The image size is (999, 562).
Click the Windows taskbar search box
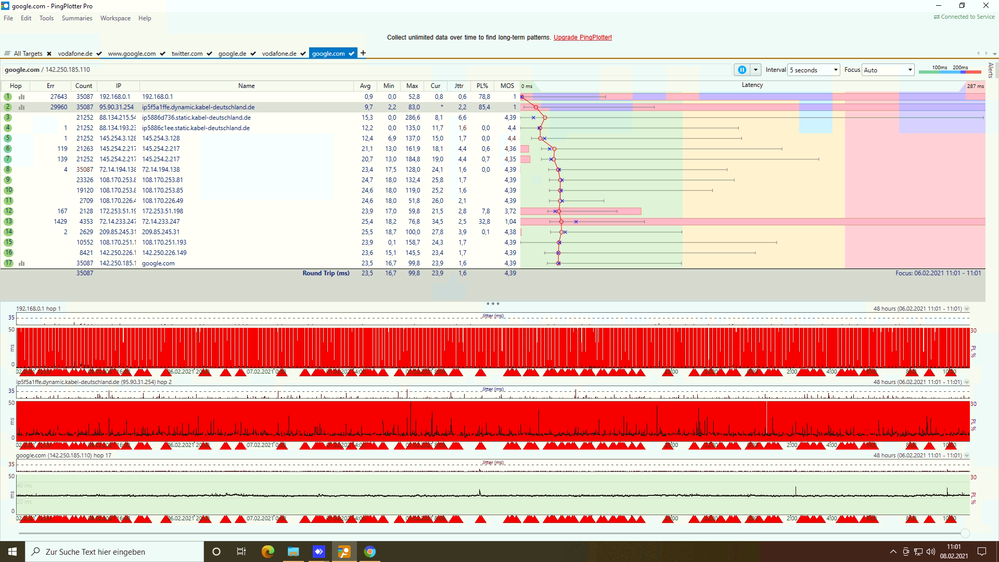tap(115, 552)
